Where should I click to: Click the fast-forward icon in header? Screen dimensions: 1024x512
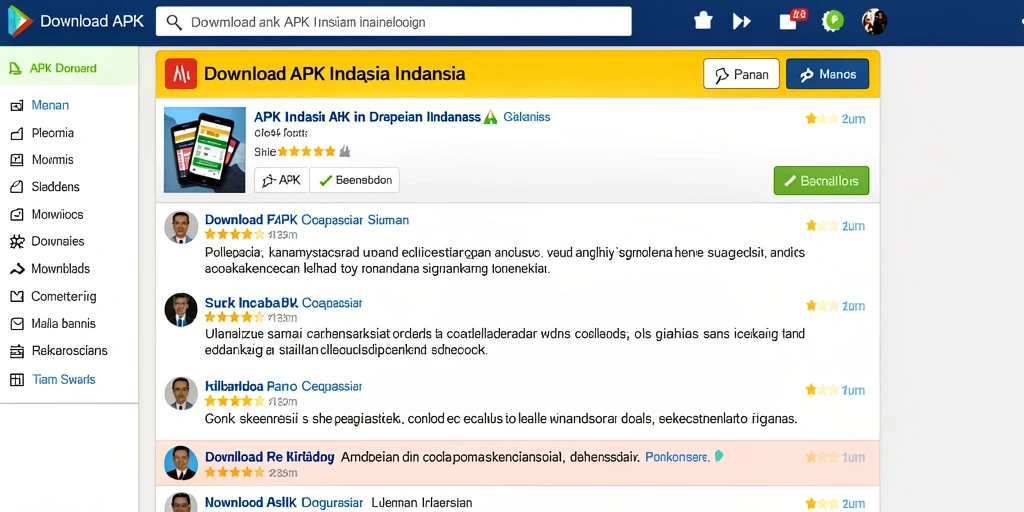pos(741,22)
